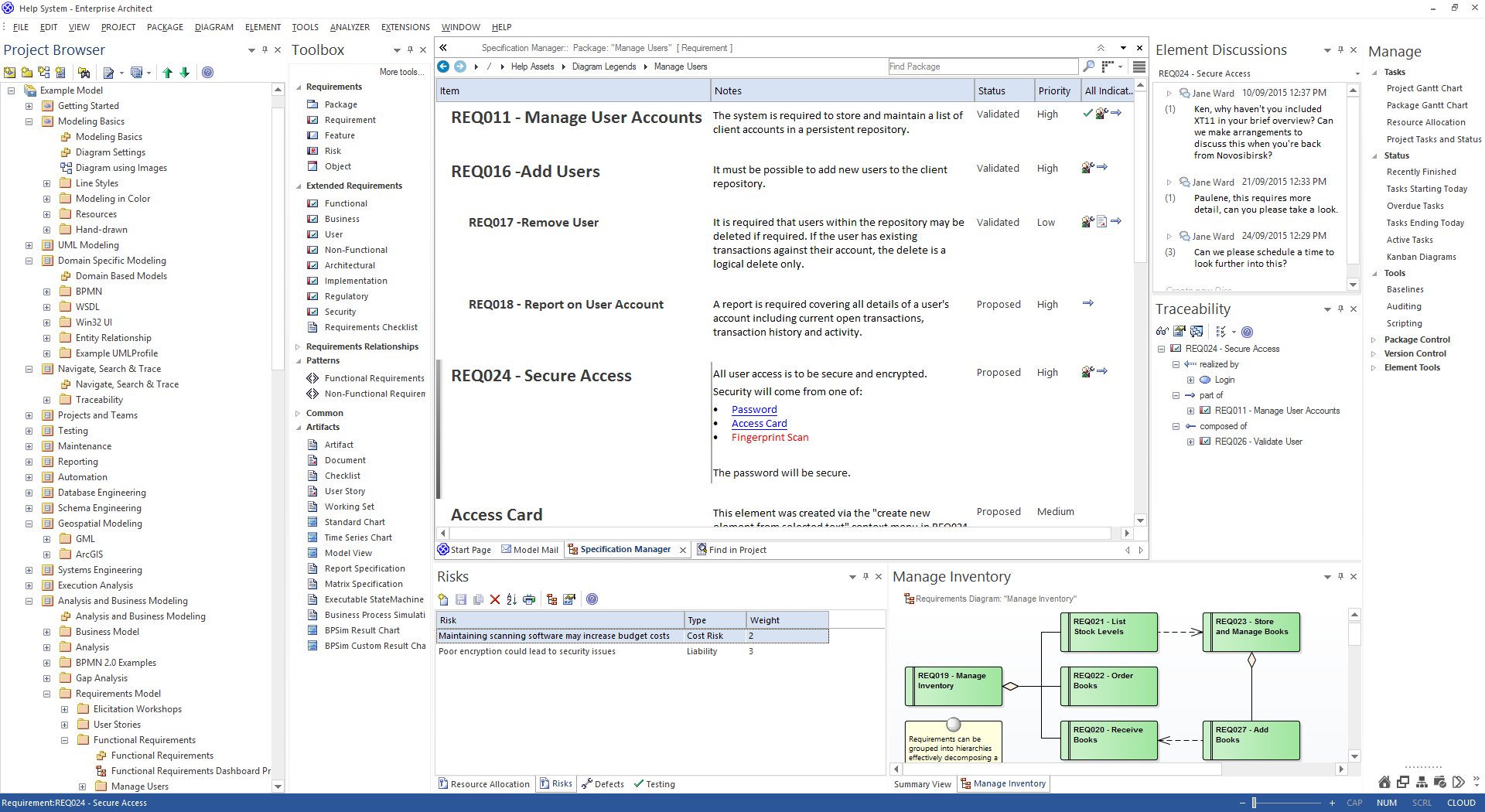Switch to the Model Mail tab
The height and width of the screenshot is (812, 1485).
coord(530,550)
